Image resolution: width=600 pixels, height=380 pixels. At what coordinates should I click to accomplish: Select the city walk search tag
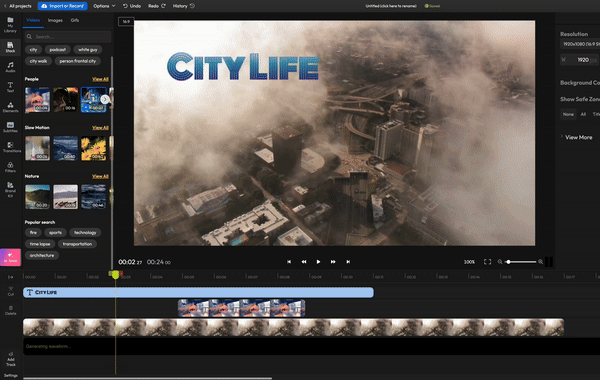coord(38,61)
